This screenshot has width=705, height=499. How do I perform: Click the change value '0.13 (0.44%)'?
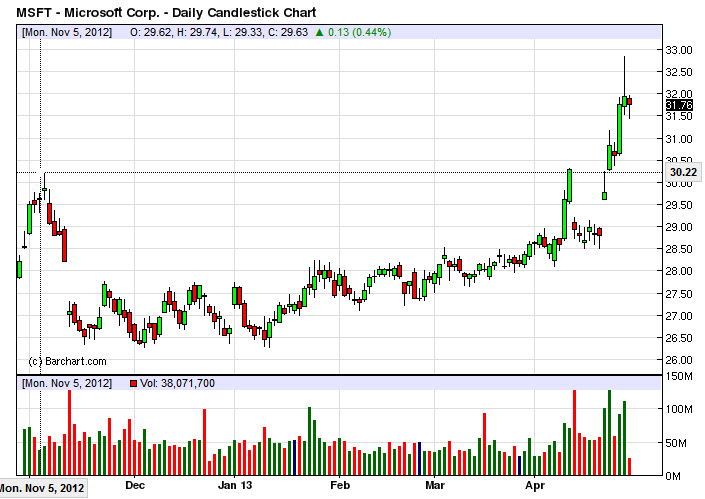359,32
